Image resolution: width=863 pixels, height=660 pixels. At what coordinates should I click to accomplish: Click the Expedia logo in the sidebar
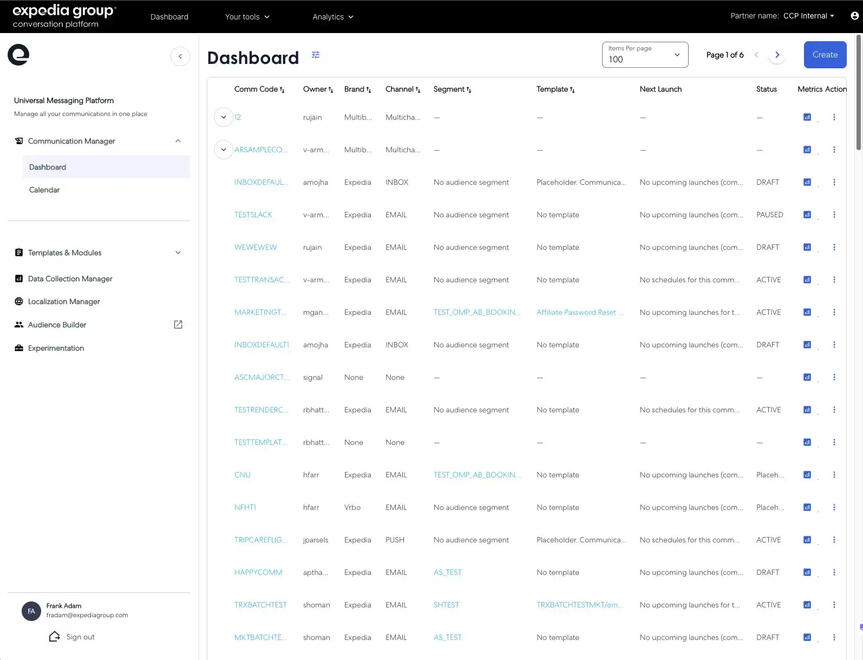pyautogui.click(x=18, y=55)
